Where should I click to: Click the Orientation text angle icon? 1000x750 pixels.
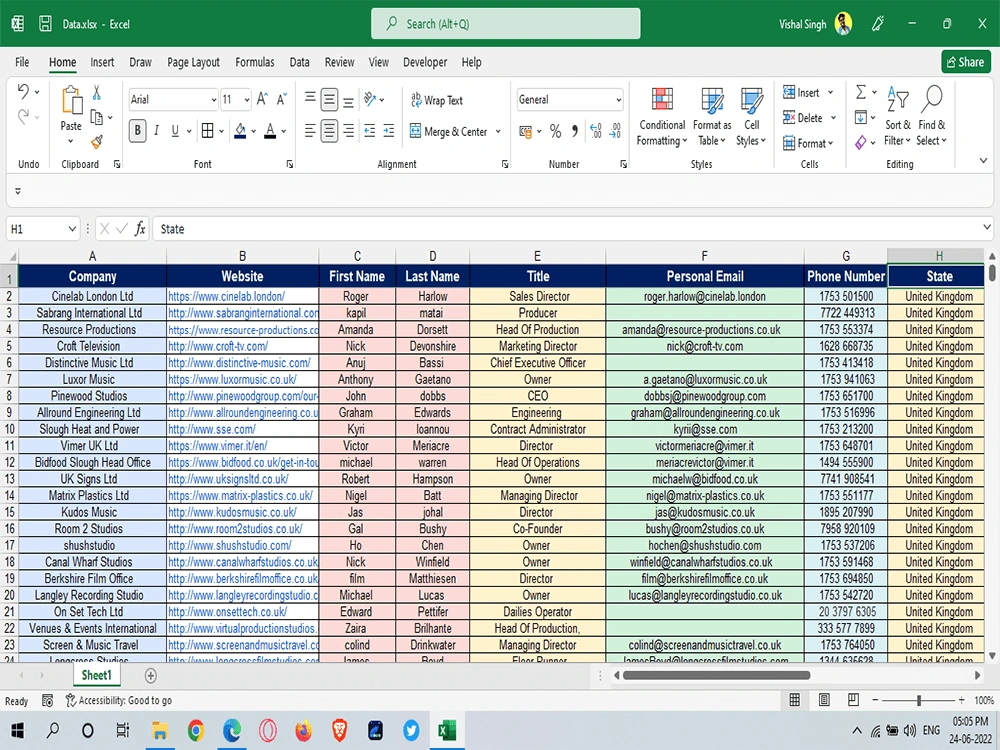[370, 99]
